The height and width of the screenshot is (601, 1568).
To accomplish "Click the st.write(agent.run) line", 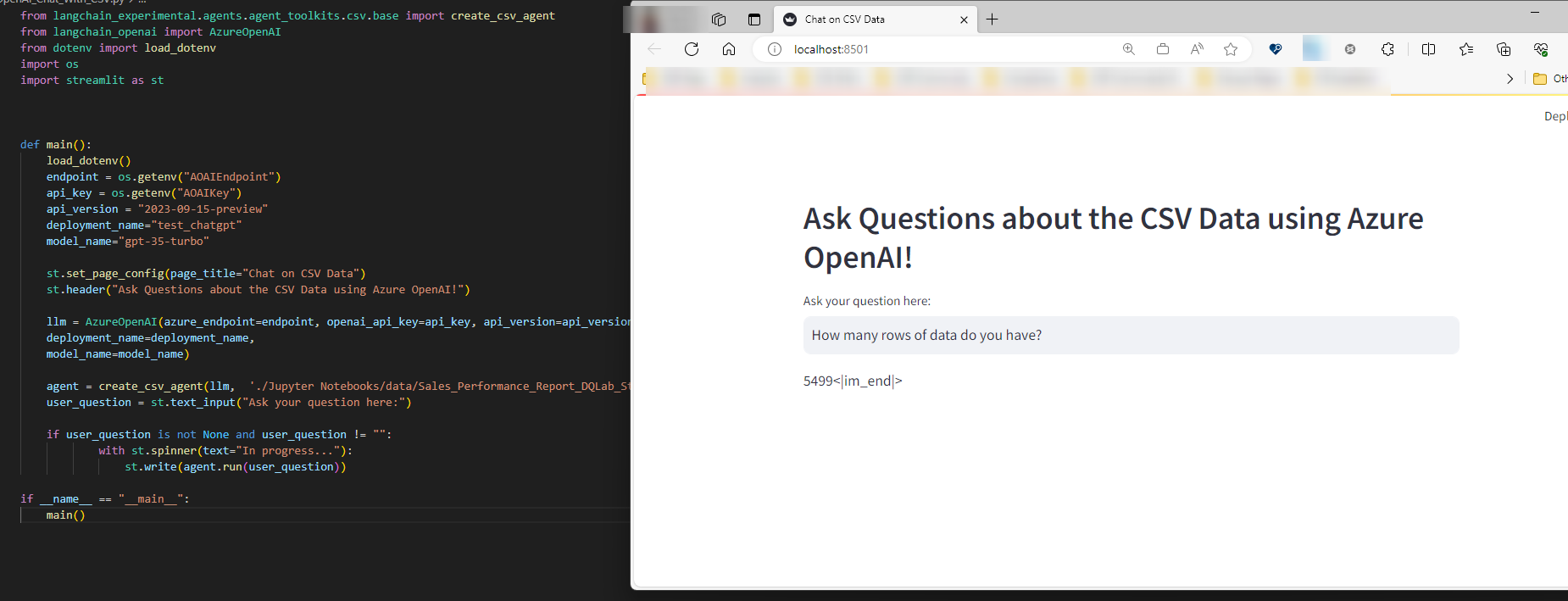I will (236, 467).
